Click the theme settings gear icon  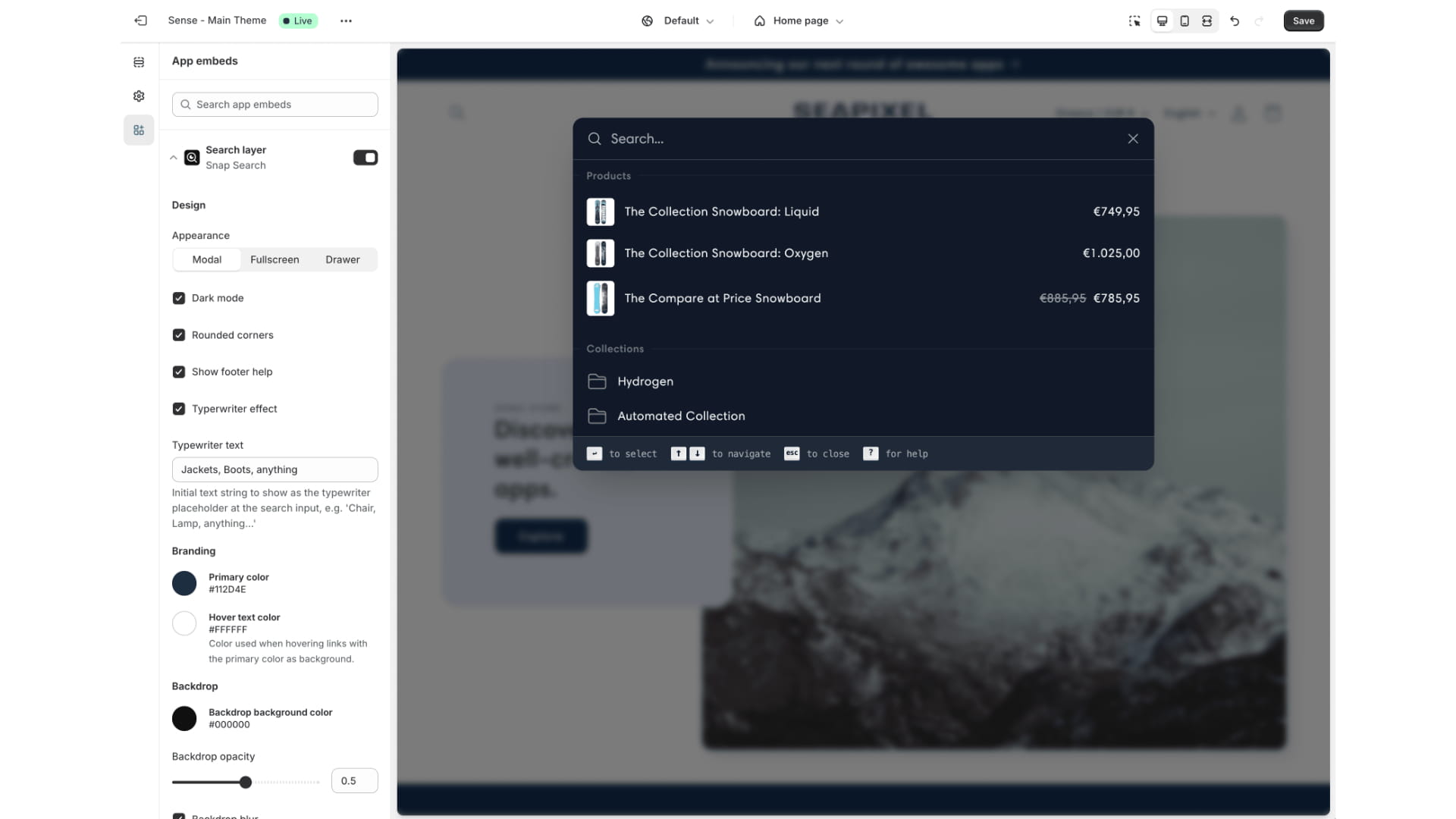tap(137, 96)
